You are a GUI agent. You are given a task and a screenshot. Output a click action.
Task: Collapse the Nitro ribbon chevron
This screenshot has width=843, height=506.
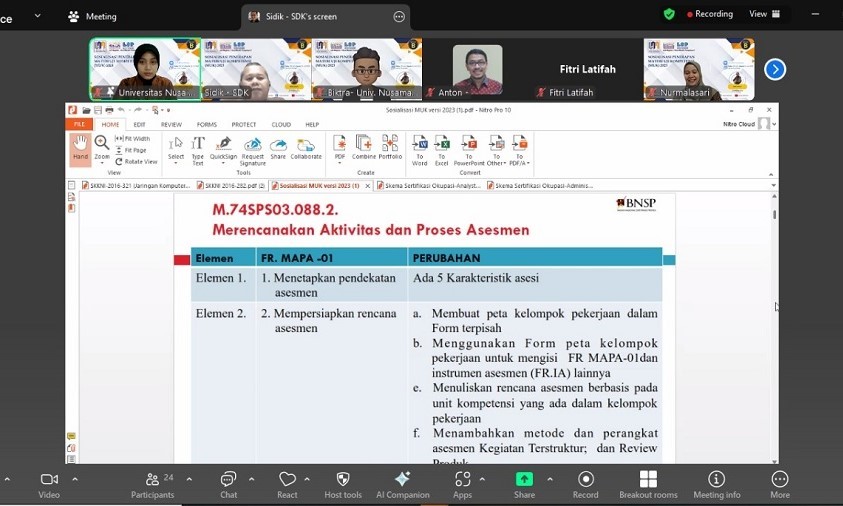[x=770, y=174]
